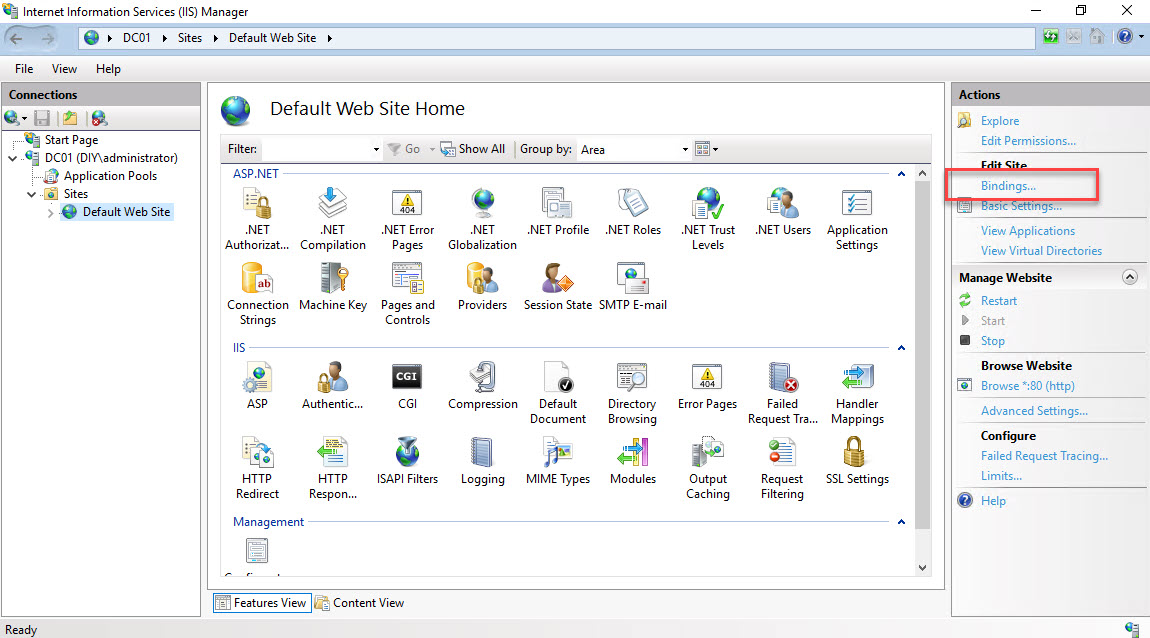1150x638 pixels.
Task: Click Restart in Manage Website
Action: coord(999,301)
